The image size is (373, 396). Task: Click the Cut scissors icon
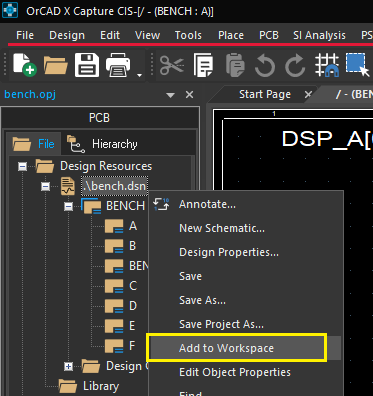click(171, 65)
